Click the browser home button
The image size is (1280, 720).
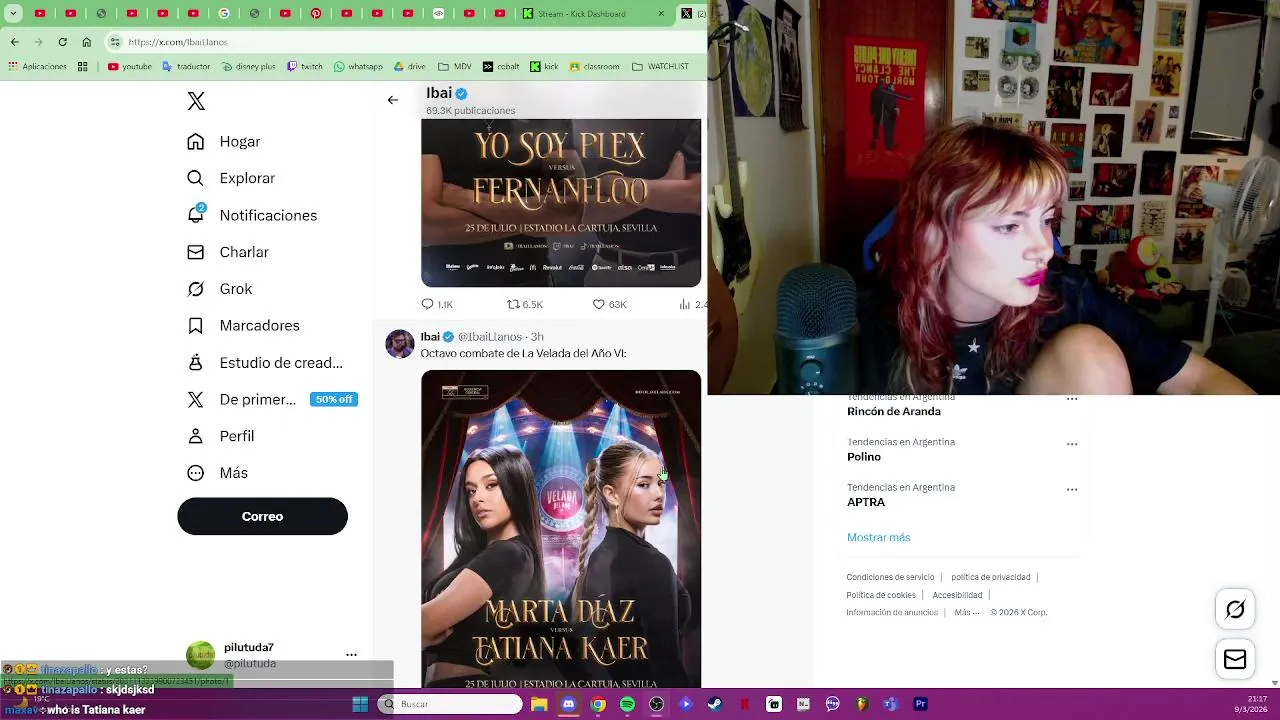86,42
